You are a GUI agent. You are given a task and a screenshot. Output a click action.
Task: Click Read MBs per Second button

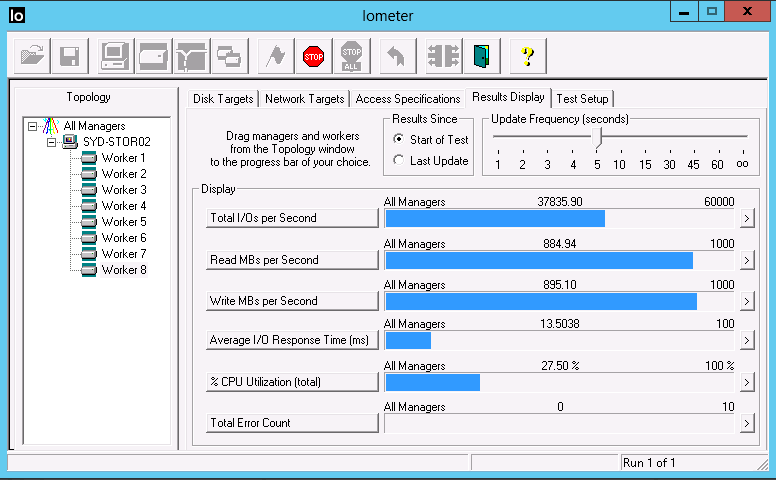(292, 260)
